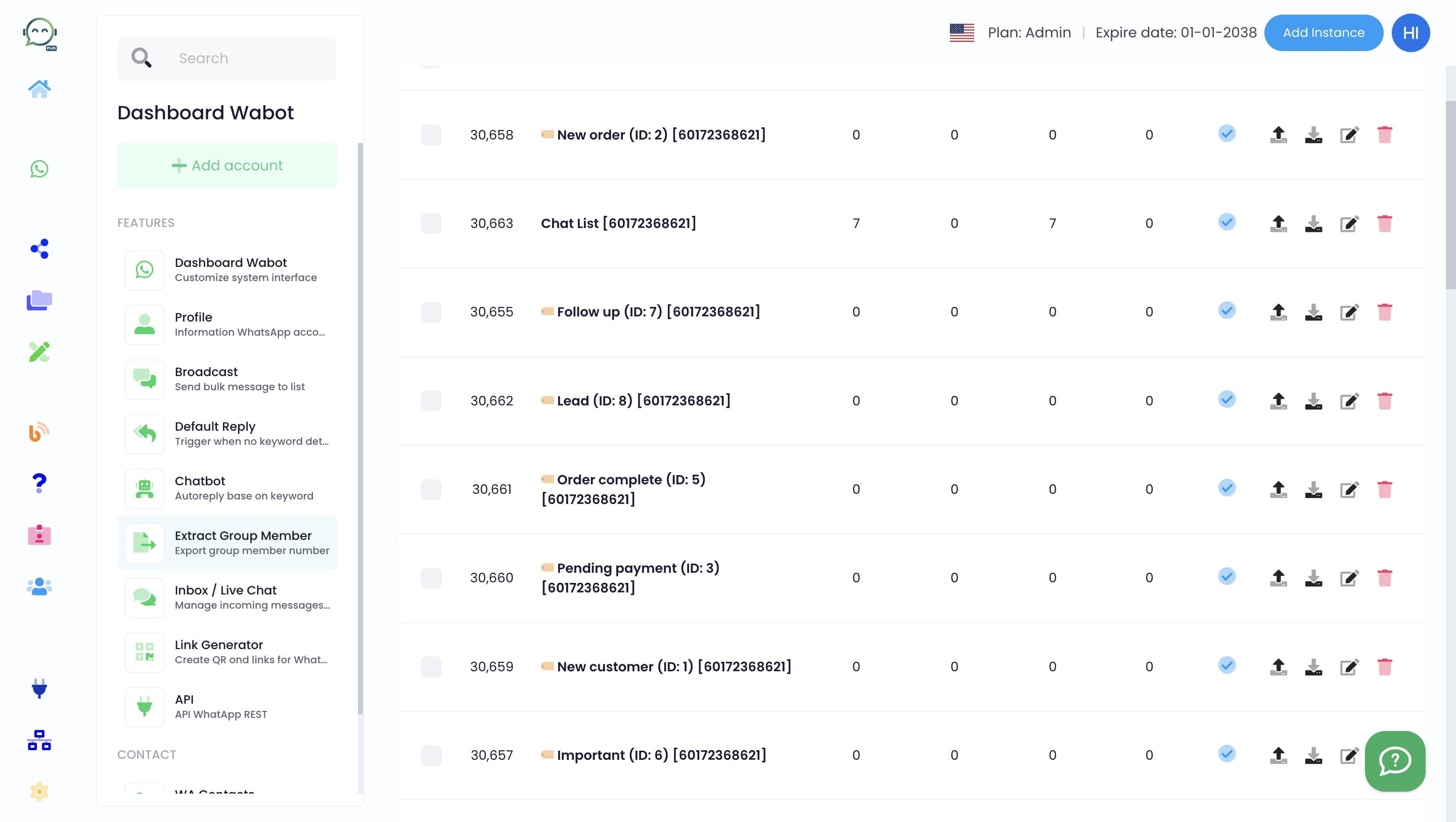
Task: Click the Add Instance button
Action: click(x=1323, y=33)
